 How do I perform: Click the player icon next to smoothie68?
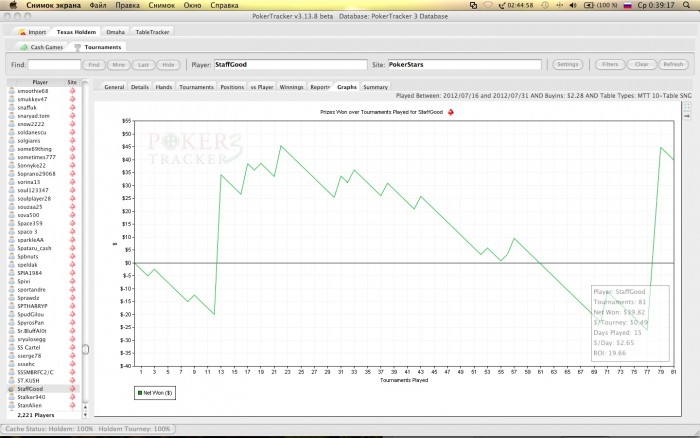coord(12,91)
